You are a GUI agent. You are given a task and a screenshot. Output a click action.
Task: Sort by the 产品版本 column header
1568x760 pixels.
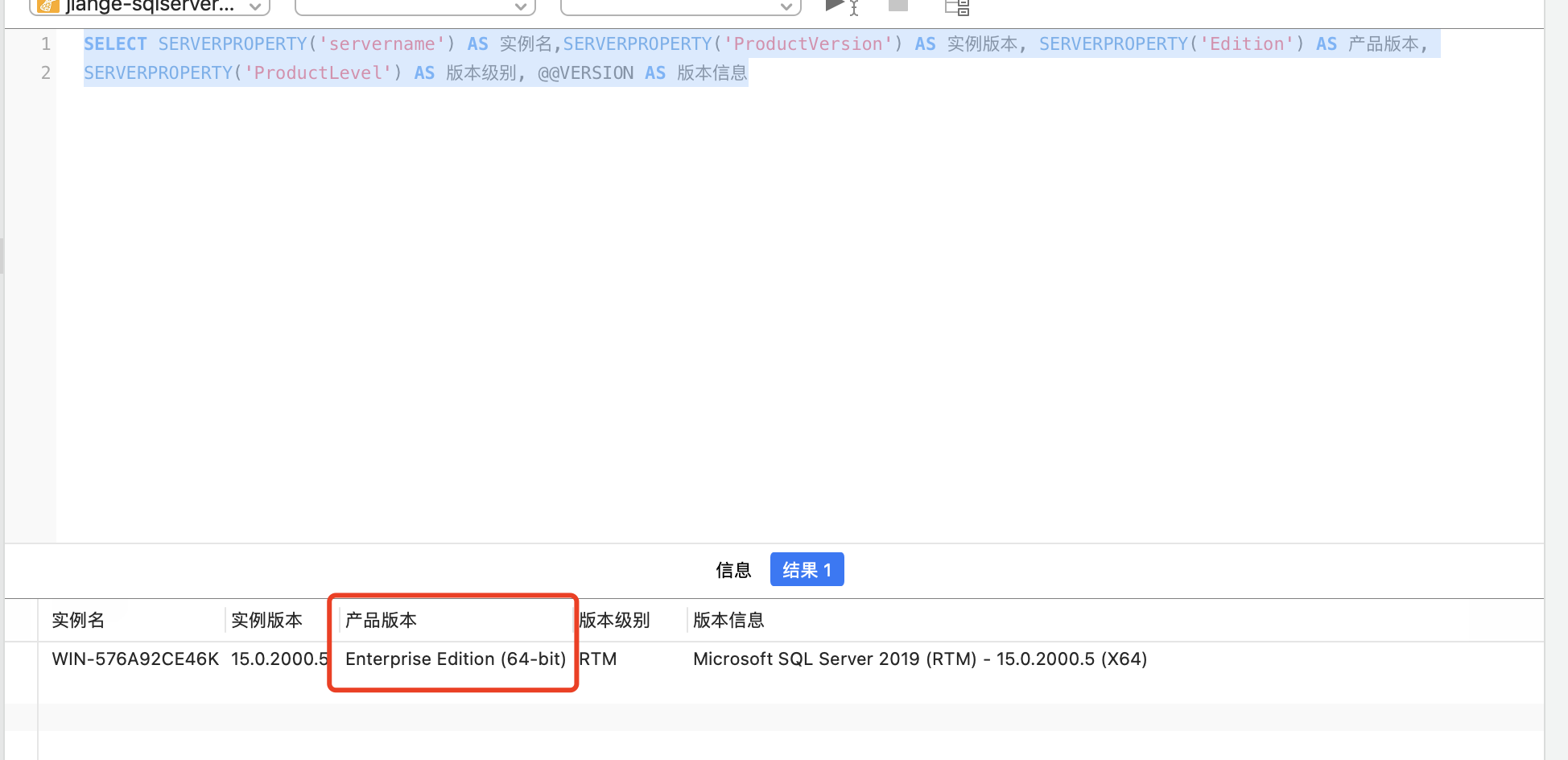point(381,620)
